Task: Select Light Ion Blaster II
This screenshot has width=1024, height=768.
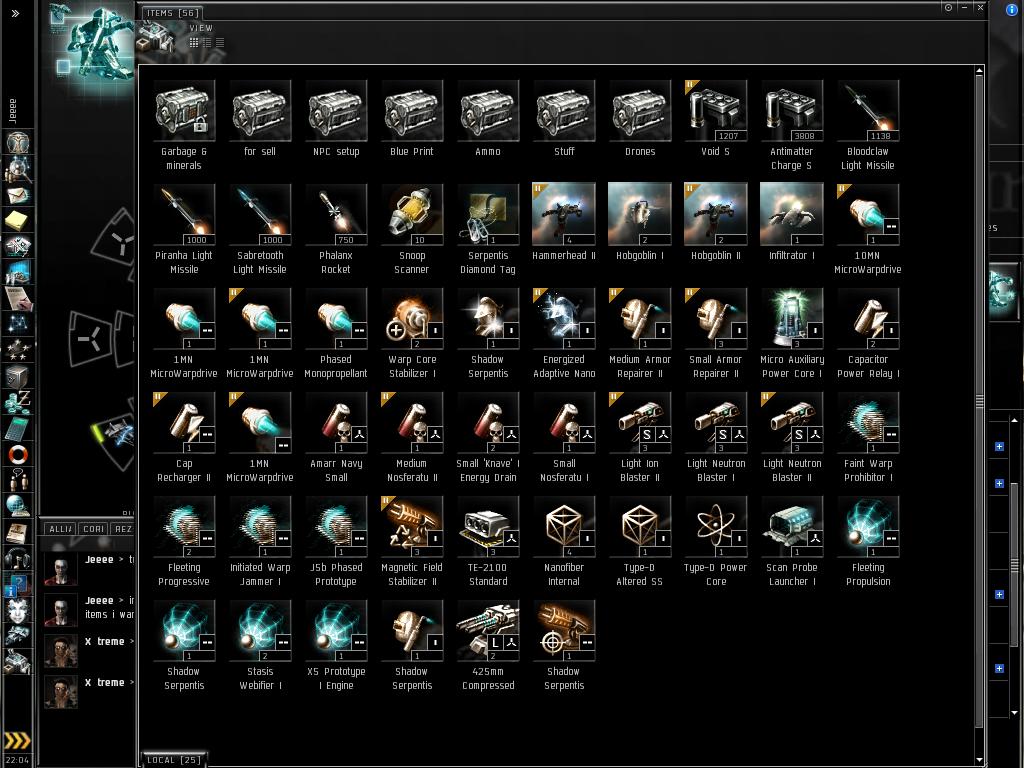Action: pos(639,438)
